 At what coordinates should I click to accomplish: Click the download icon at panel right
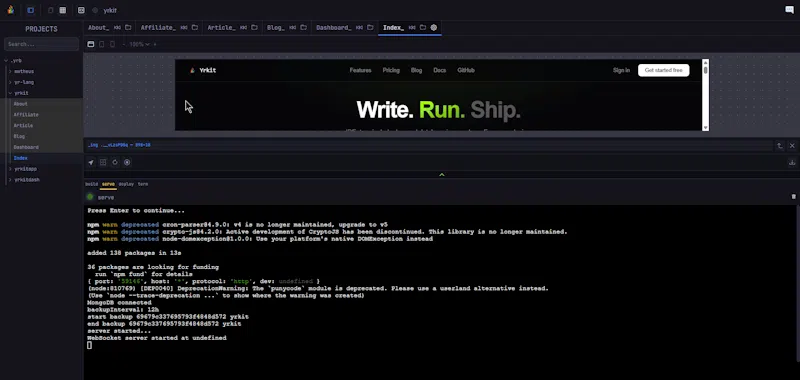[792, 163]
